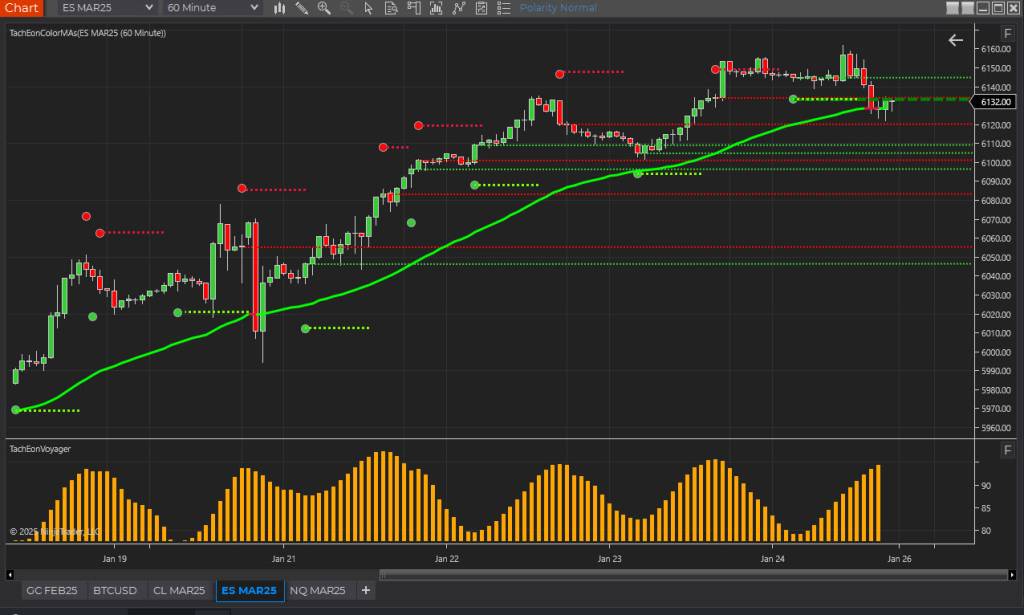Open the properties list icon

pyautogui.click(x=503, y=8)
